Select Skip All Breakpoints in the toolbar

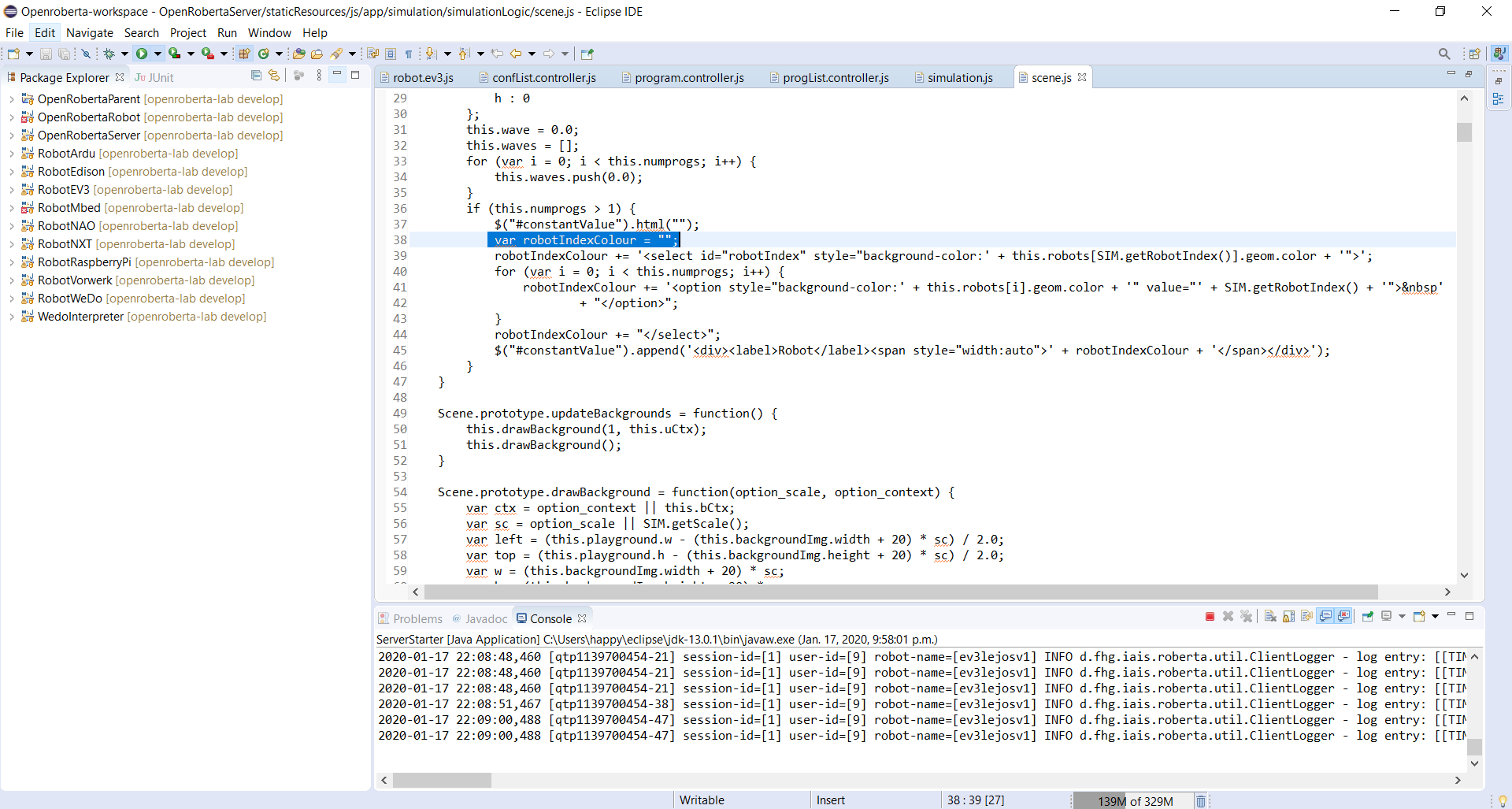point(87,54)
